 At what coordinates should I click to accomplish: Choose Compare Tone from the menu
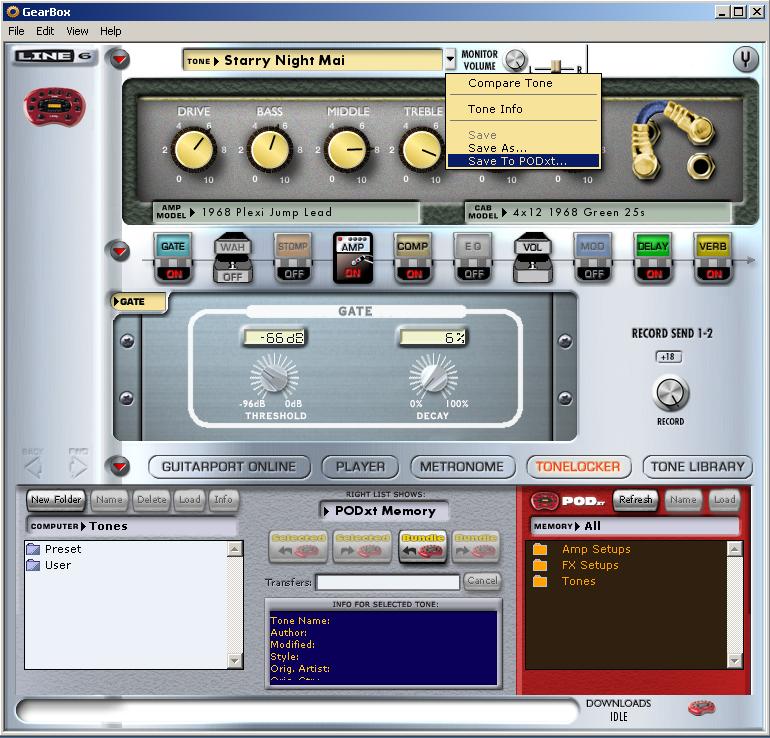(x=523, y=83)
